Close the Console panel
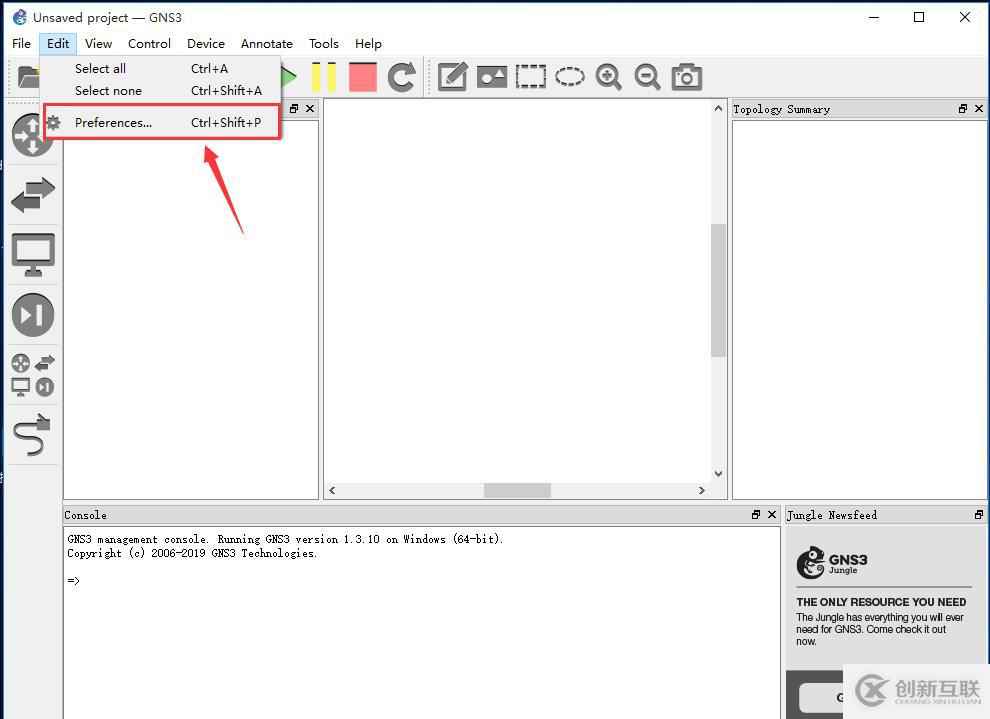This screenshot has width=990, height=719. (x=772, y=514)
